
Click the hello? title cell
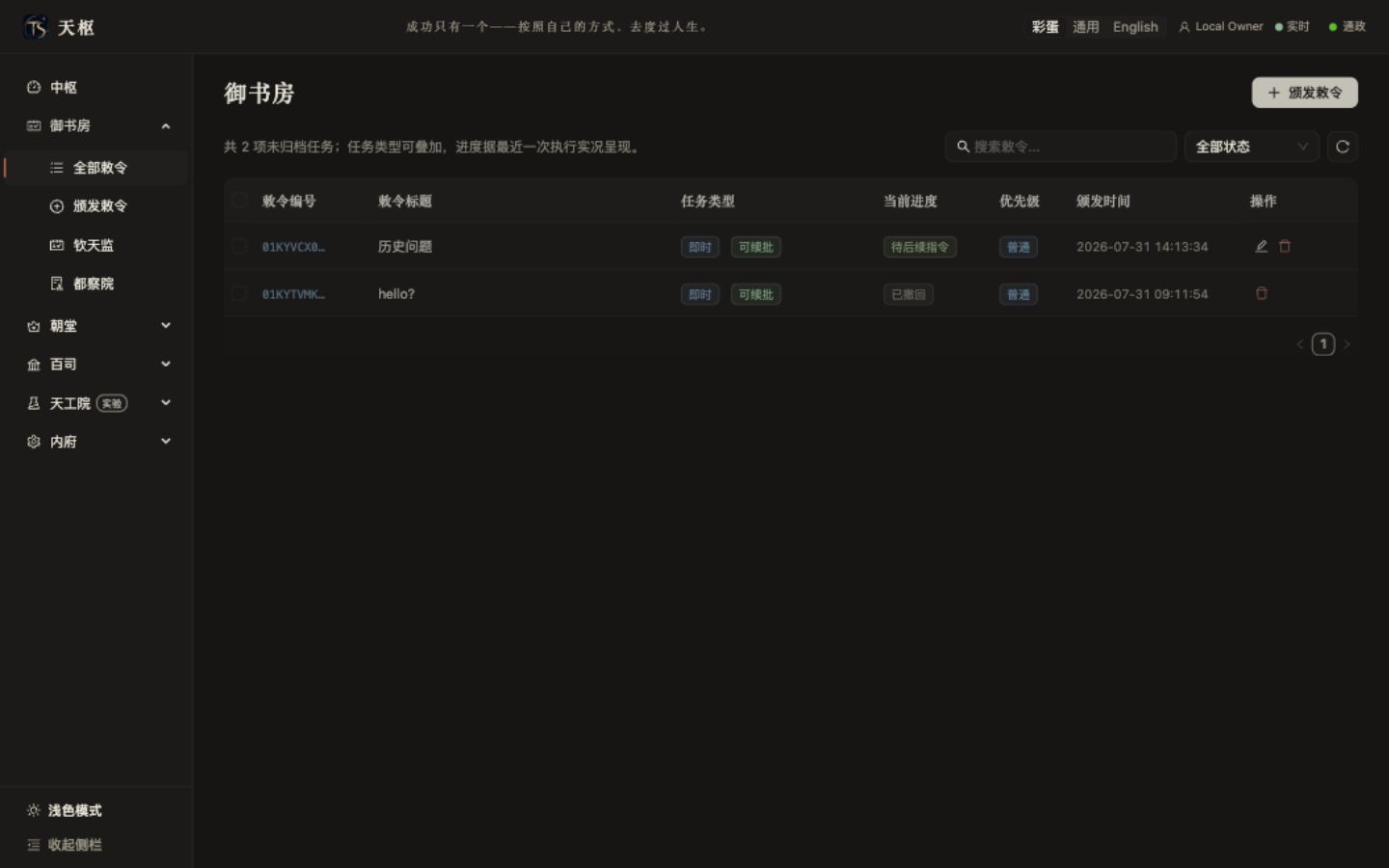tap(396, 294)
